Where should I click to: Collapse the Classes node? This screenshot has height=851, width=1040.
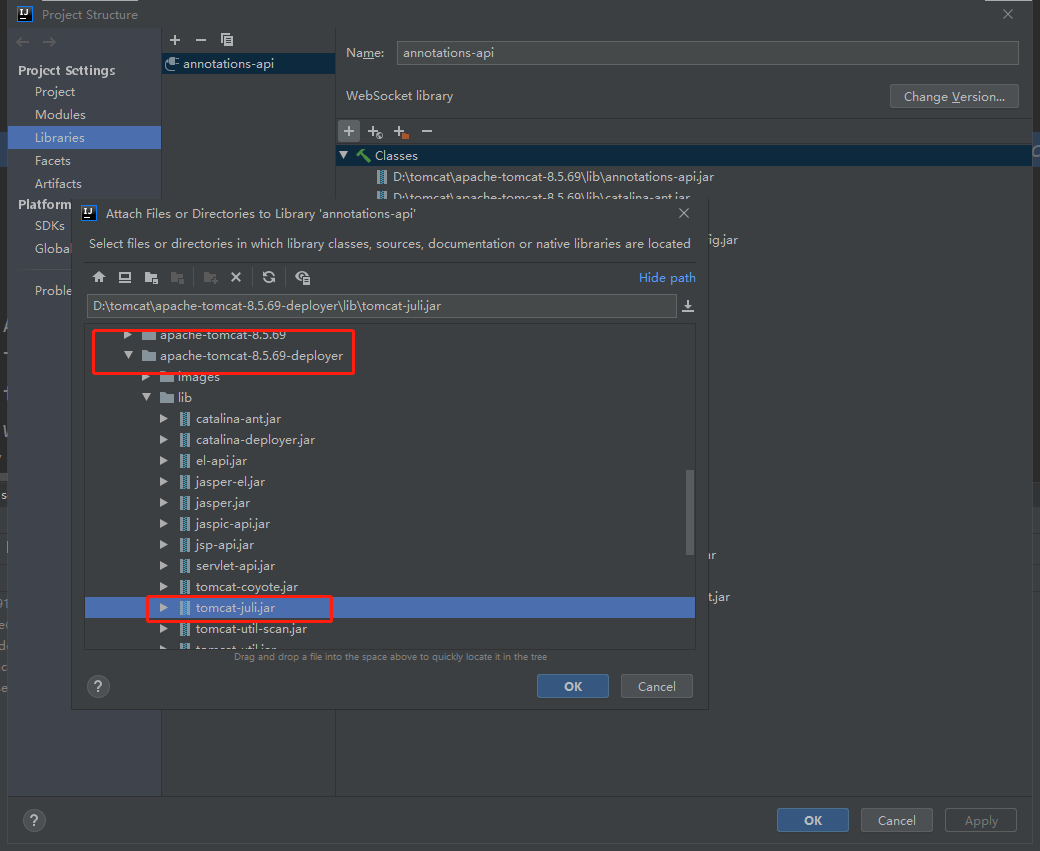(x=344, y=155)
